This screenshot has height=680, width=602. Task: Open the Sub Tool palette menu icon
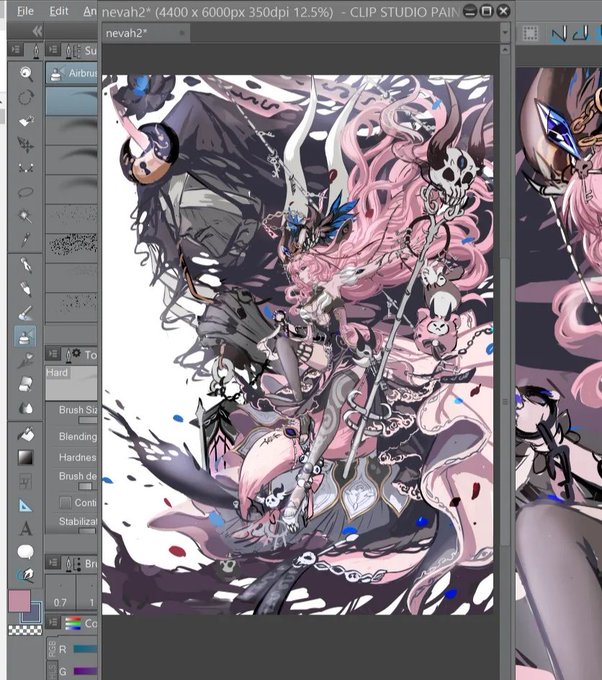pyautogui.click(x=53, y=50)
